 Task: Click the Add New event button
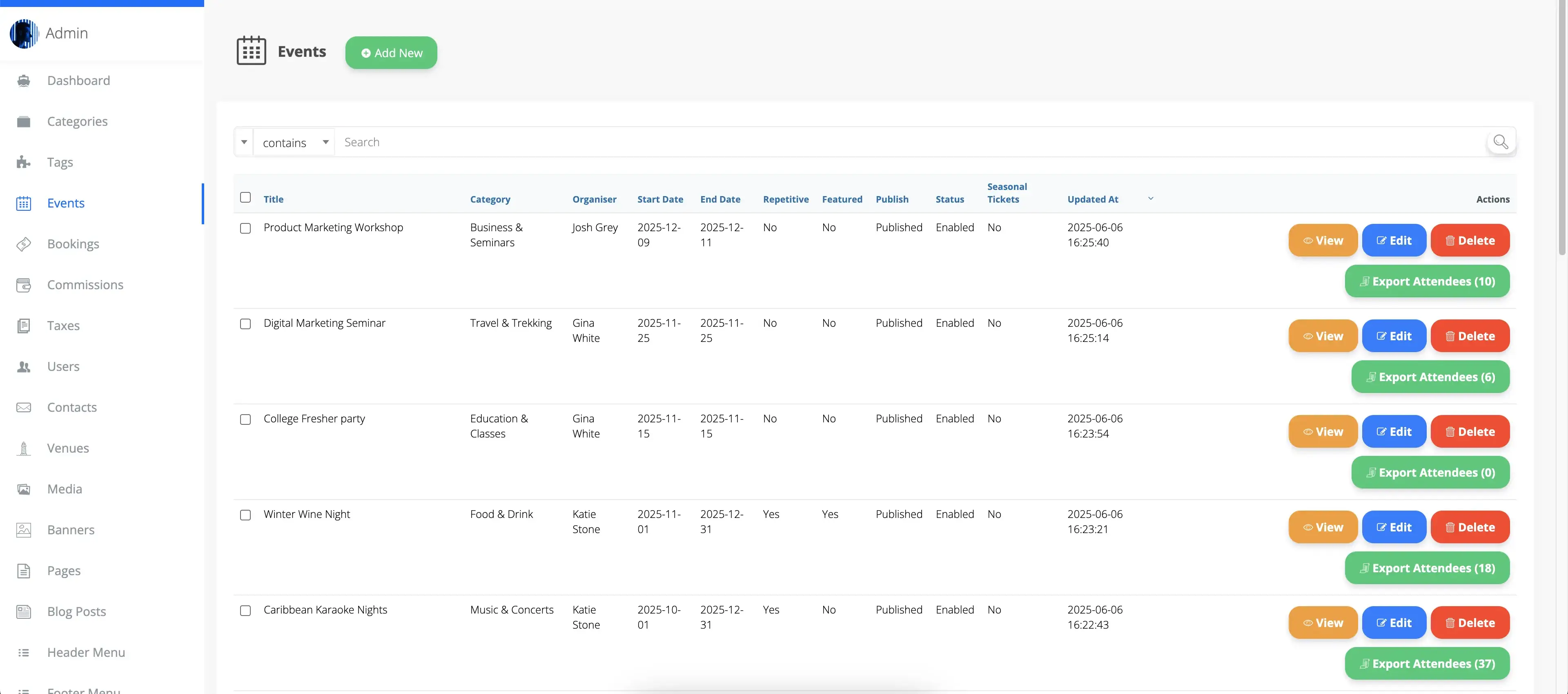point(391,53)
